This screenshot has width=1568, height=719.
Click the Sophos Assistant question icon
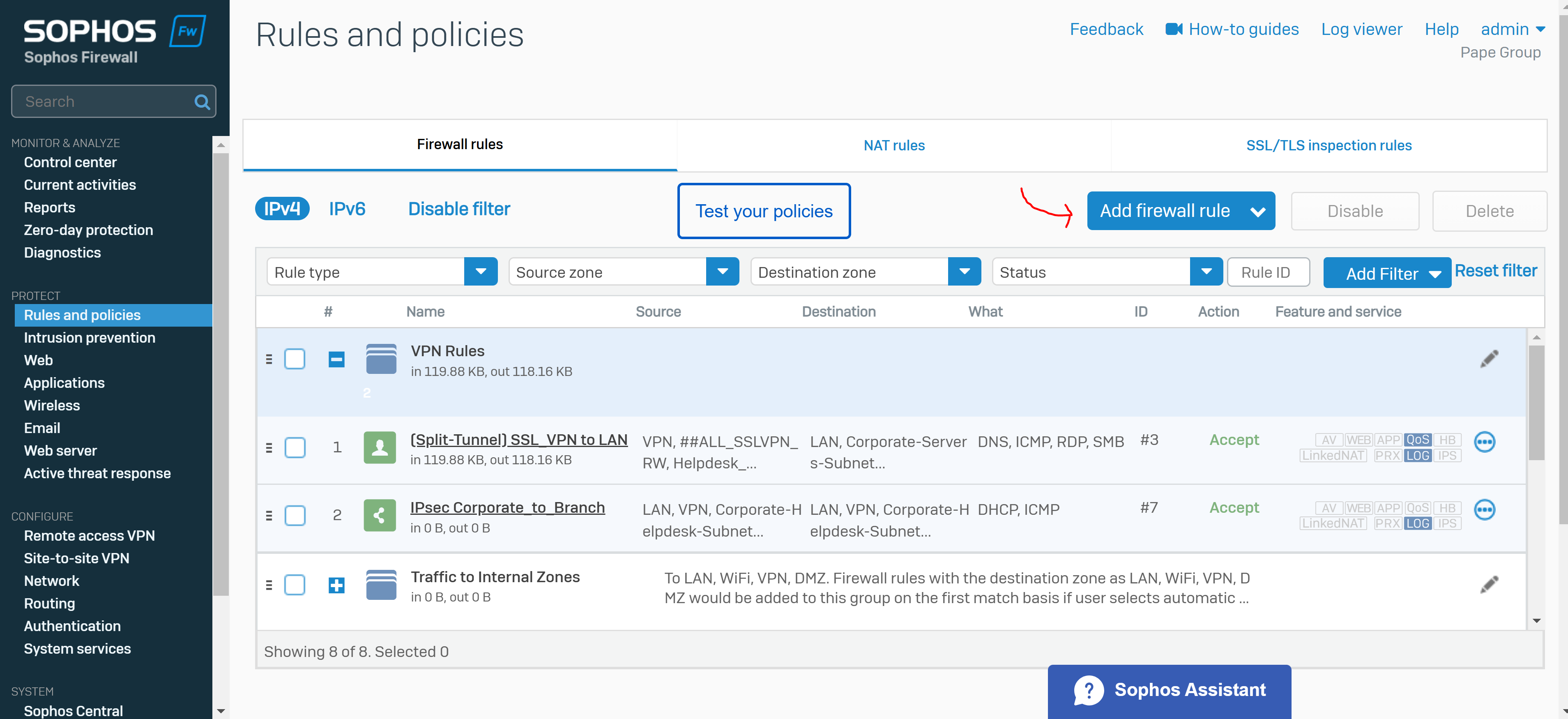[1088, 690]
